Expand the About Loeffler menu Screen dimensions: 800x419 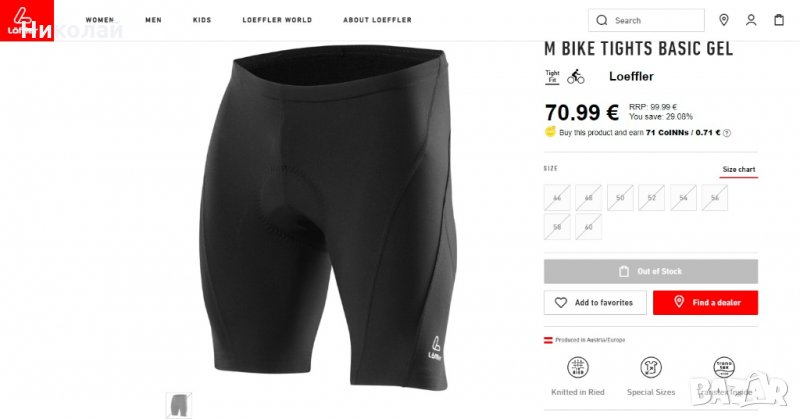click(378, 20)
